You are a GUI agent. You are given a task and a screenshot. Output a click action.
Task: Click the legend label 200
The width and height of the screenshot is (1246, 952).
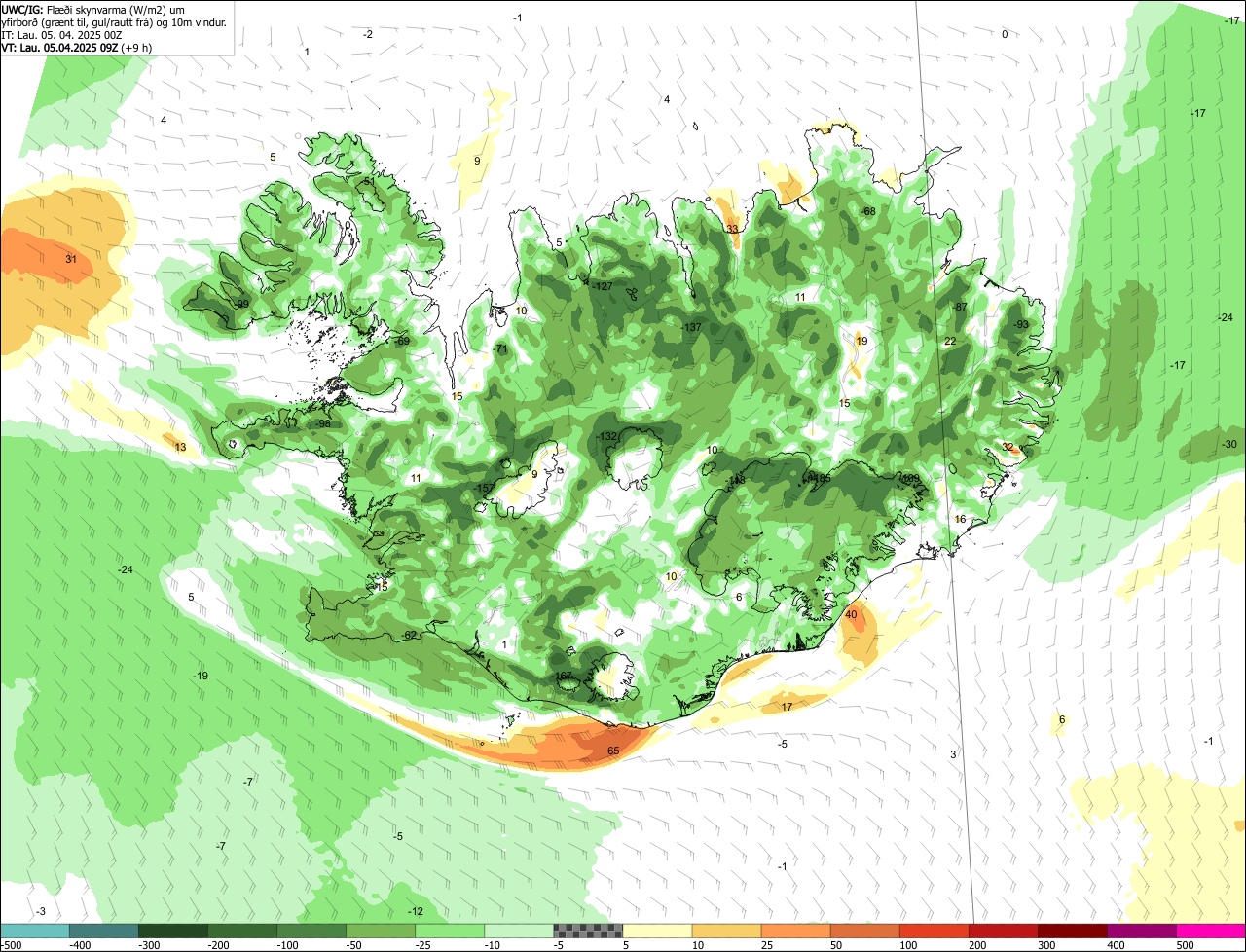(x=978, y=945)
